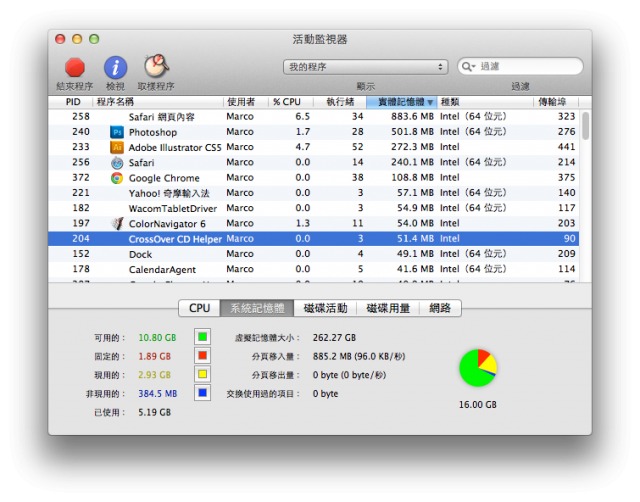Viewport: 640px width, 502px height.
Task: Open the 我的程序 process filter dropdown
Action: tap(365, 67)
